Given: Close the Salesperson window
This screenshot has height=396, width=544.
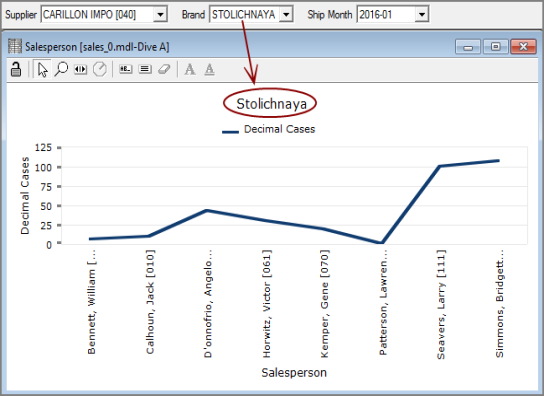Looking at the screenshot, I should (x=524, y=47).
